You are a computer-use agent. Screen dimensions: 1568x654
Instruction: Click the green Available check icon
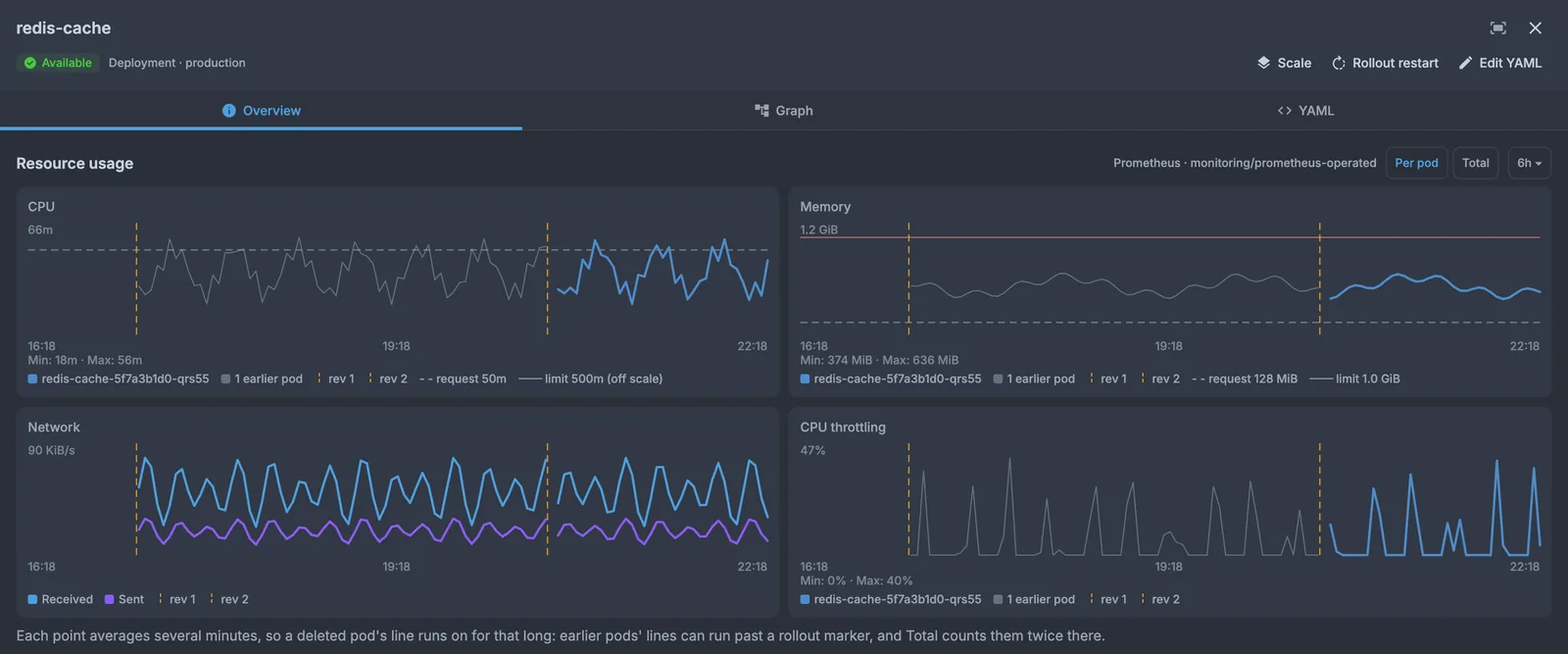[30, 63]
